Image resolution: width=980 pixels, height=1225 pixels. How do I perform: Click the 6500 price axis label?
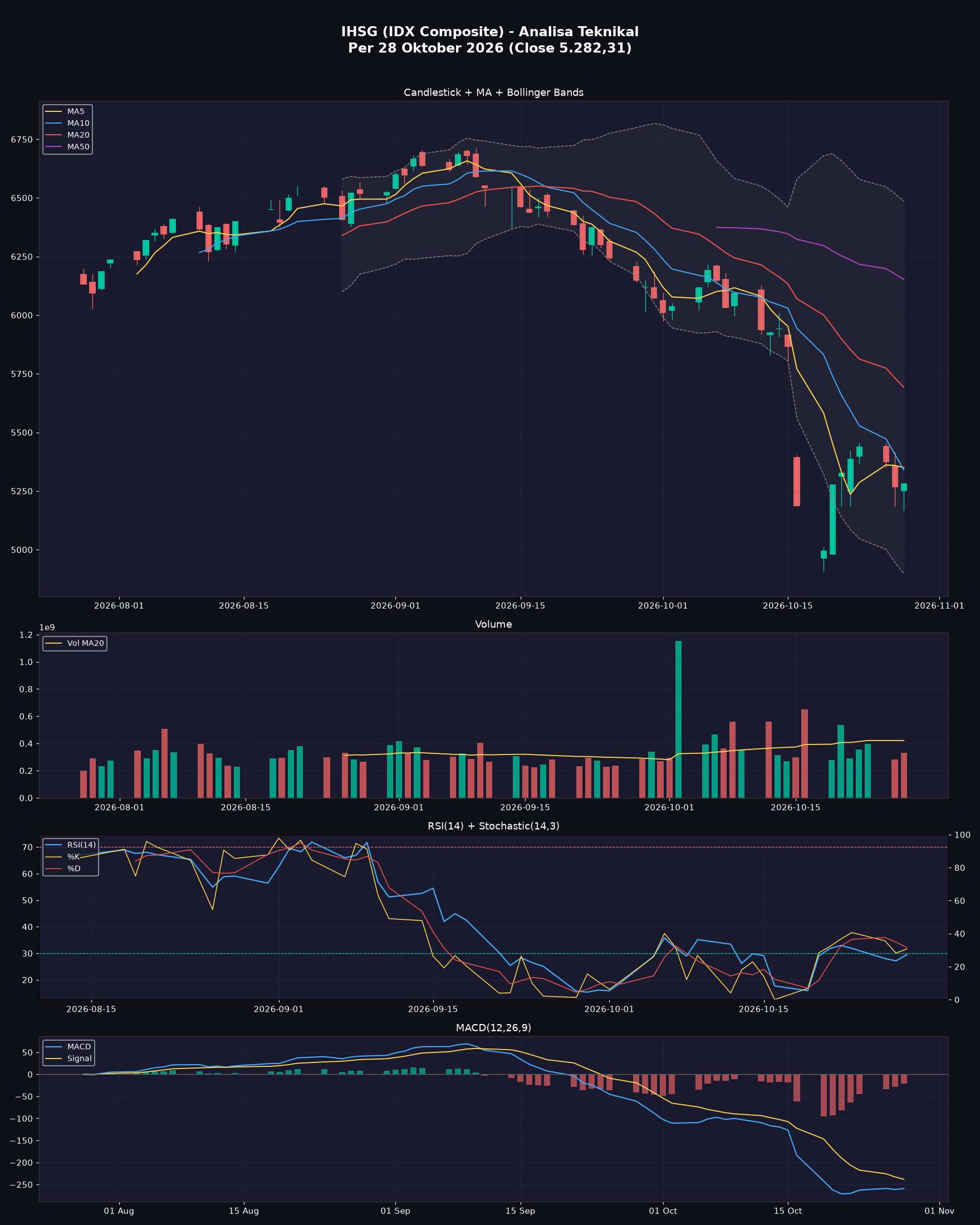[x=22, y=198]
